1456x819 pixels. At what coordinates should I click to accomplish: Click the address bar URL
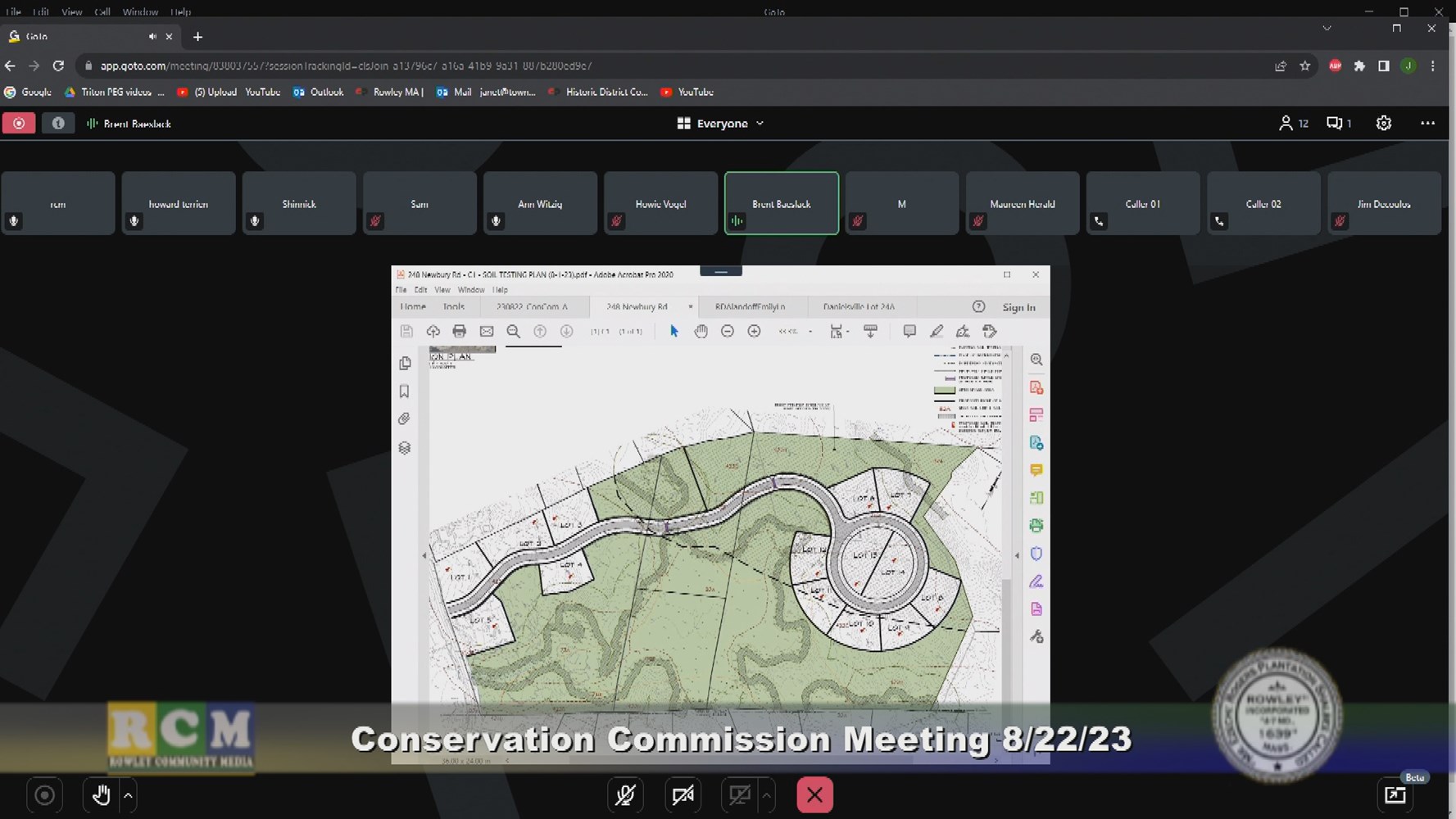click(x=346, y=66)
